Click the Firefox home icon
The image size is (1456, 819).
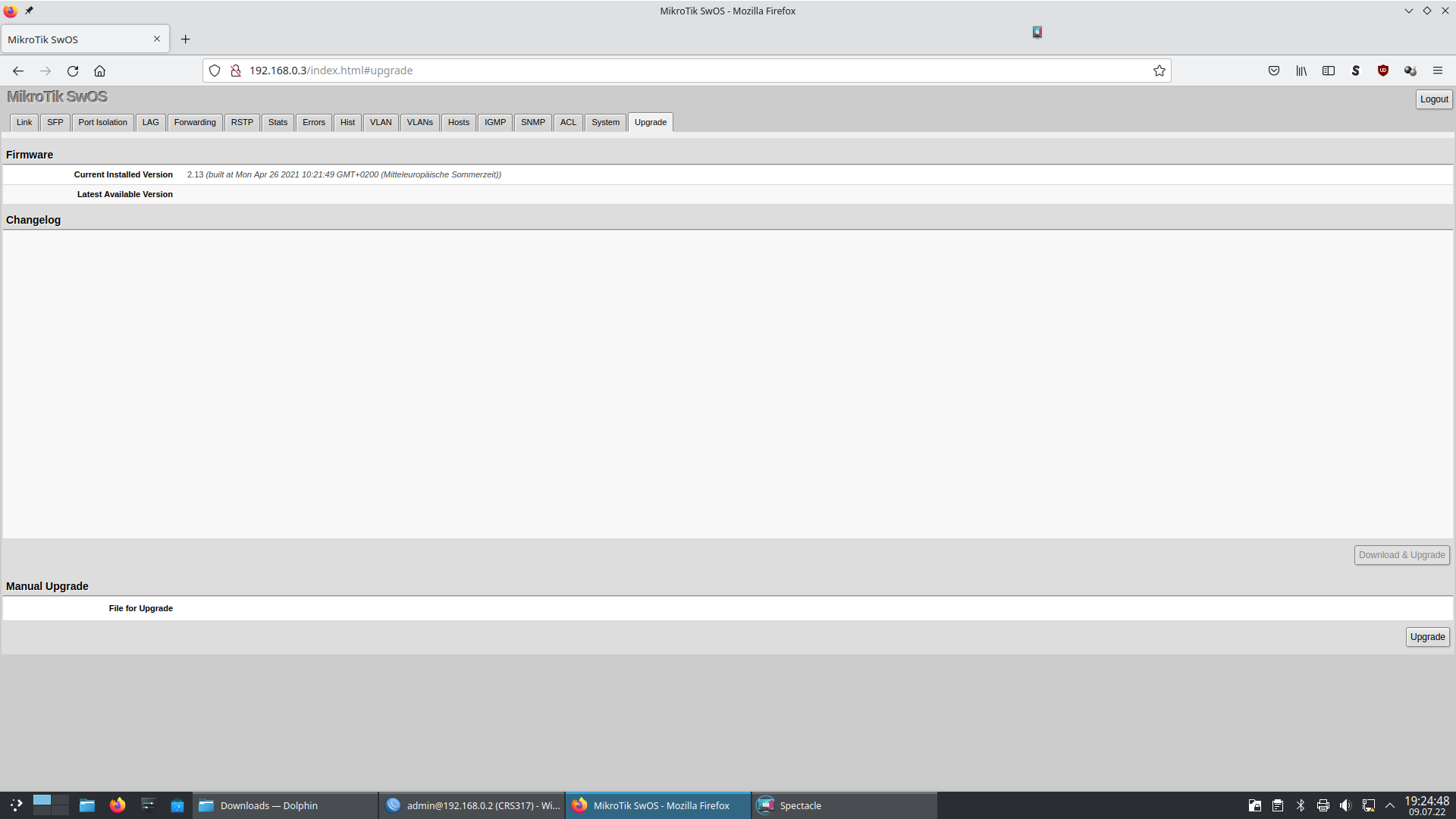(x=99, y=71)
